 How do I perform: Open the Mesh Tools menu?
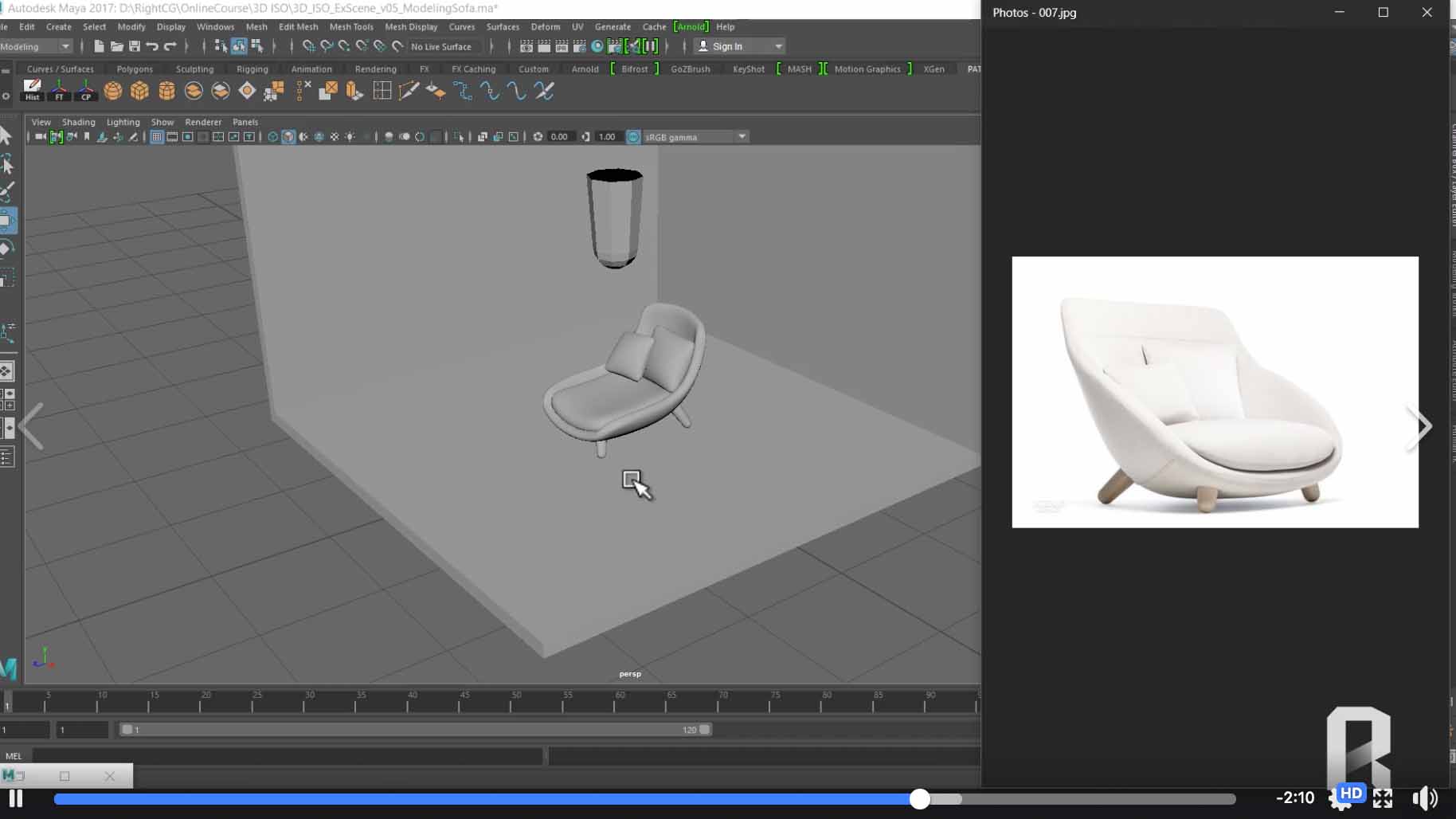(350, 26)
